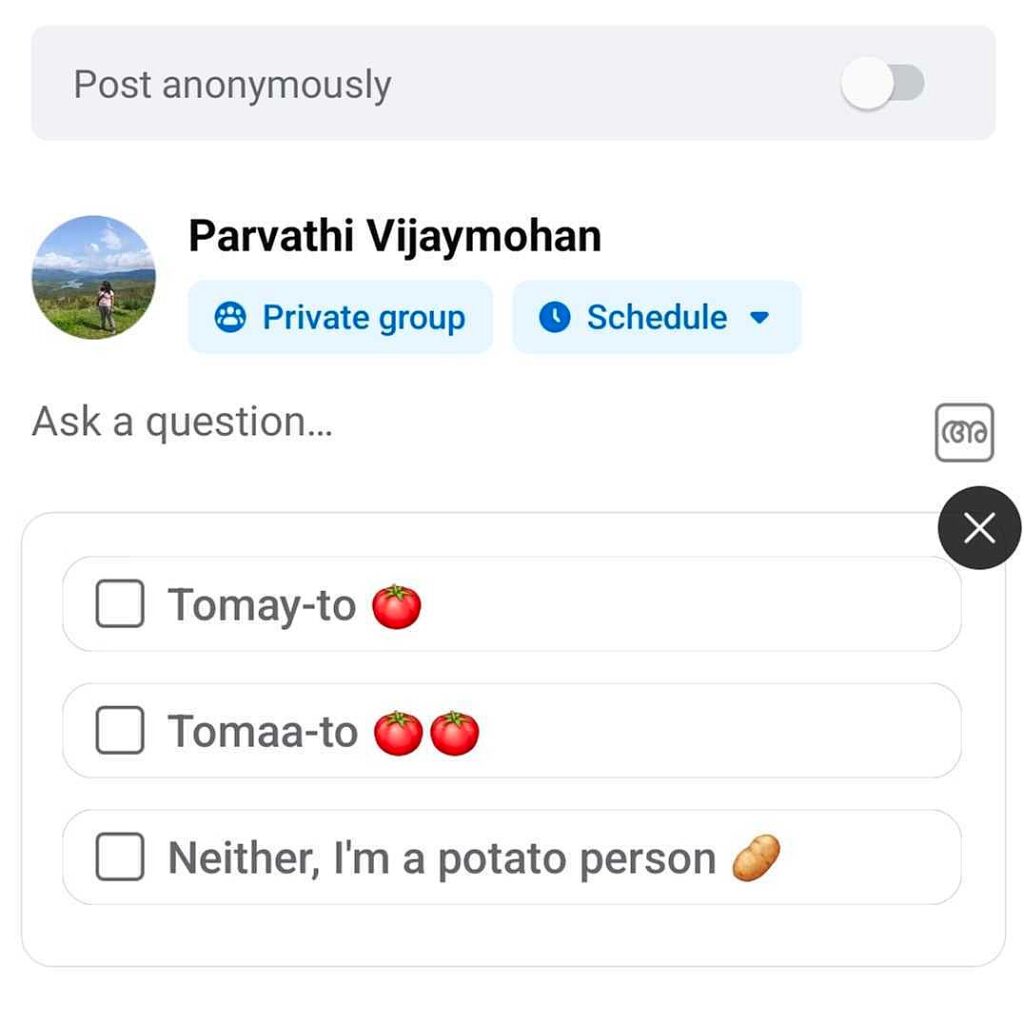This screenshot has width=1024, height=1024.
Task: Open the profile picture thumbnail
Action: pyautogui.click(x=94, y=277)
